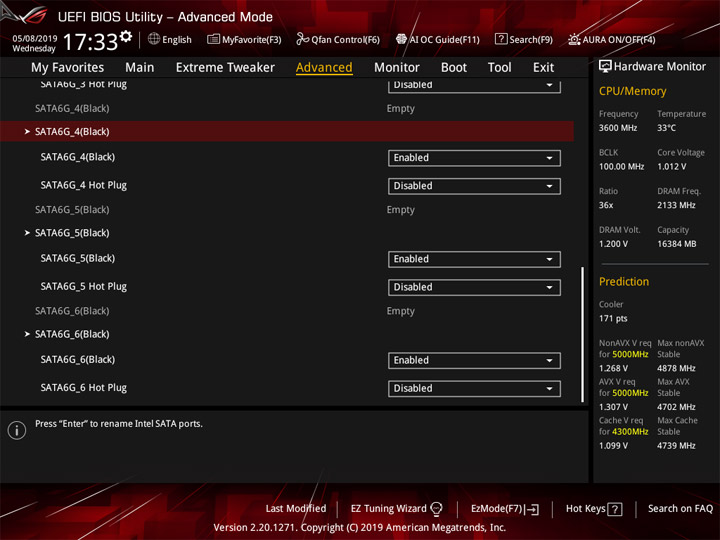
Task: Click the vertical scrollbar of settings list
Action: point(582,334)
